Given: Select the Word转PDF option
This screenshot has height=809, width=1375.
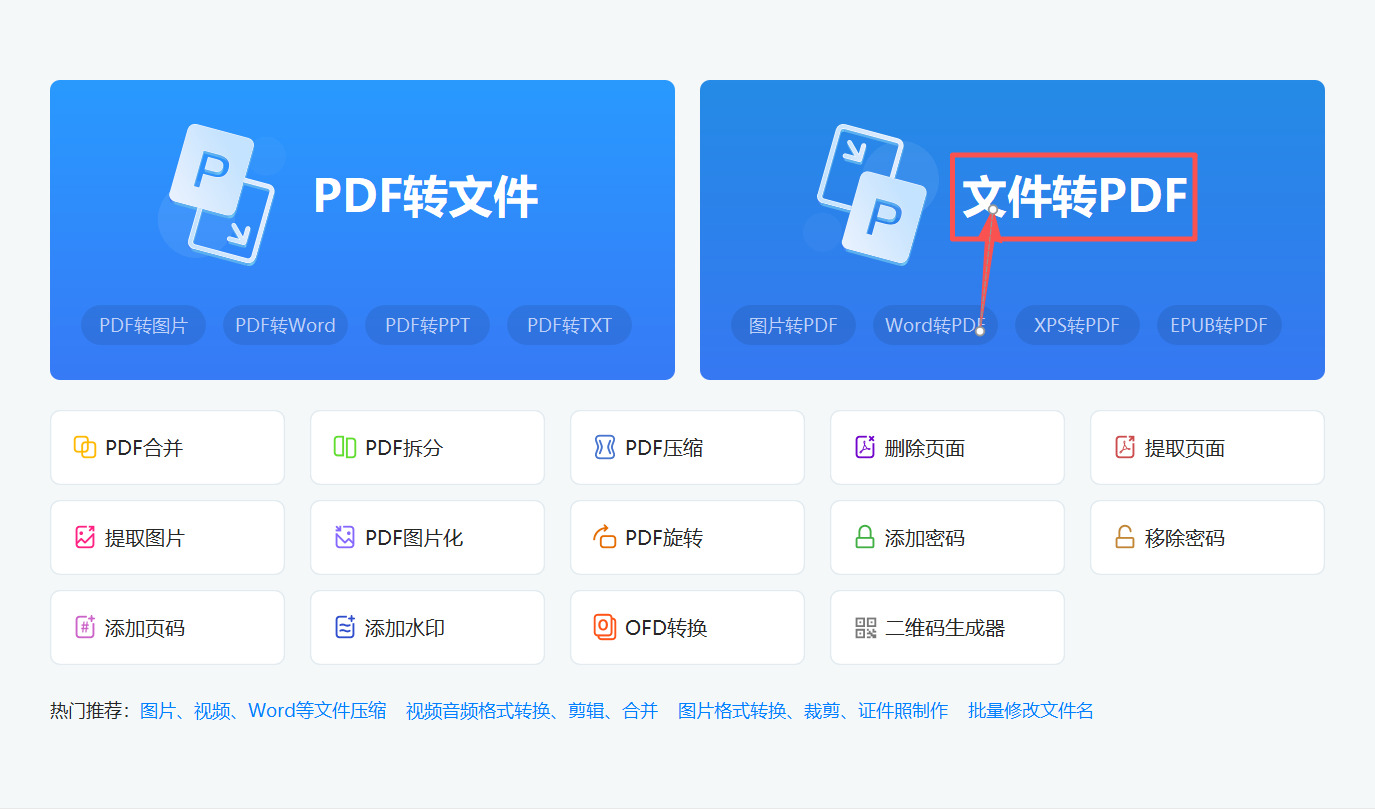Looking at the screenshot, I should (934, 324).
